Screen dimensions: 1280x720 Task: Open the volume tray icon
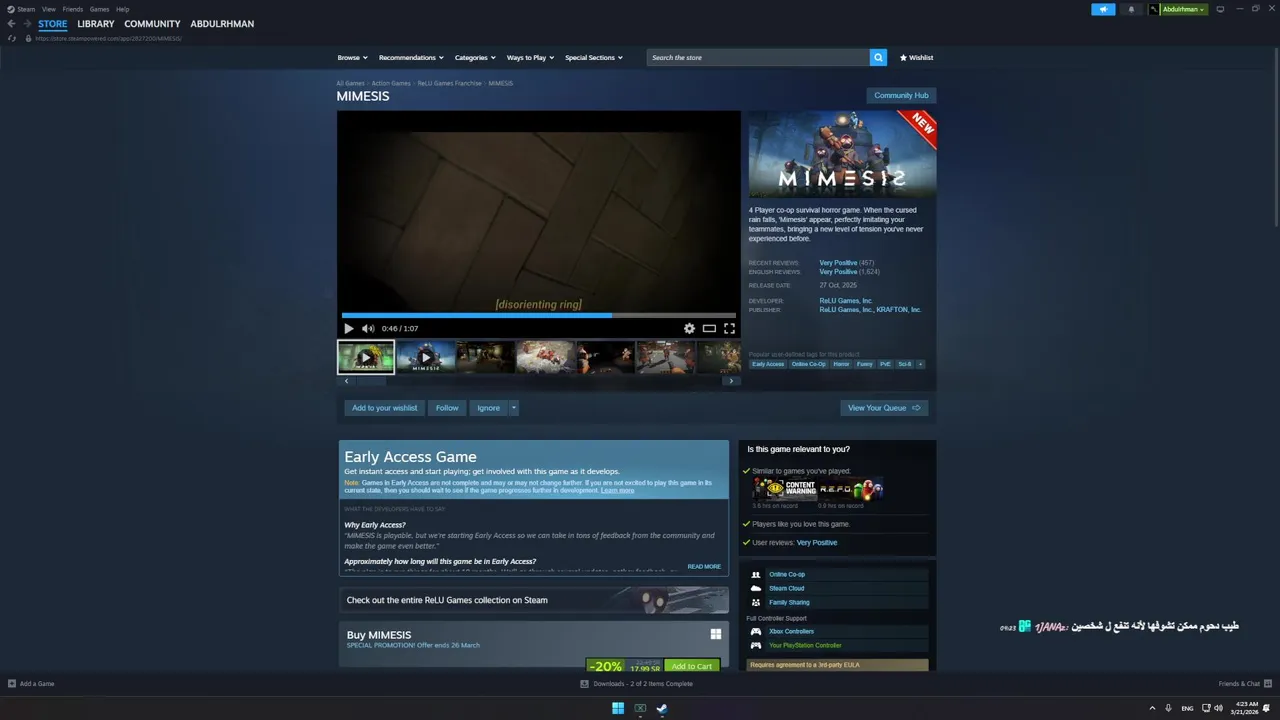click(1217, 708)
